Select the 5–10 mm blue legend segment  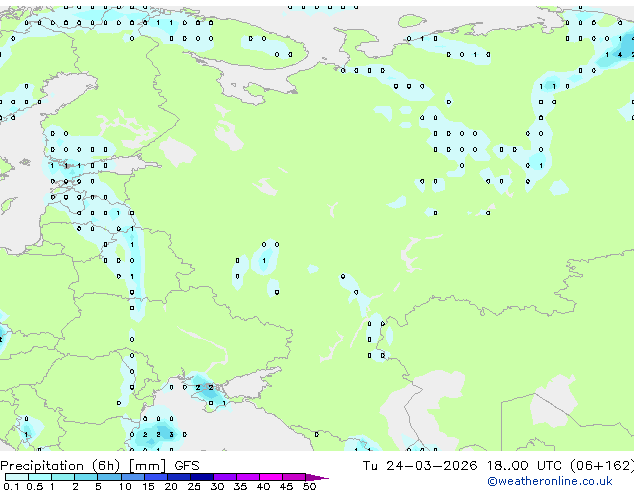click(x=109, y=477)
